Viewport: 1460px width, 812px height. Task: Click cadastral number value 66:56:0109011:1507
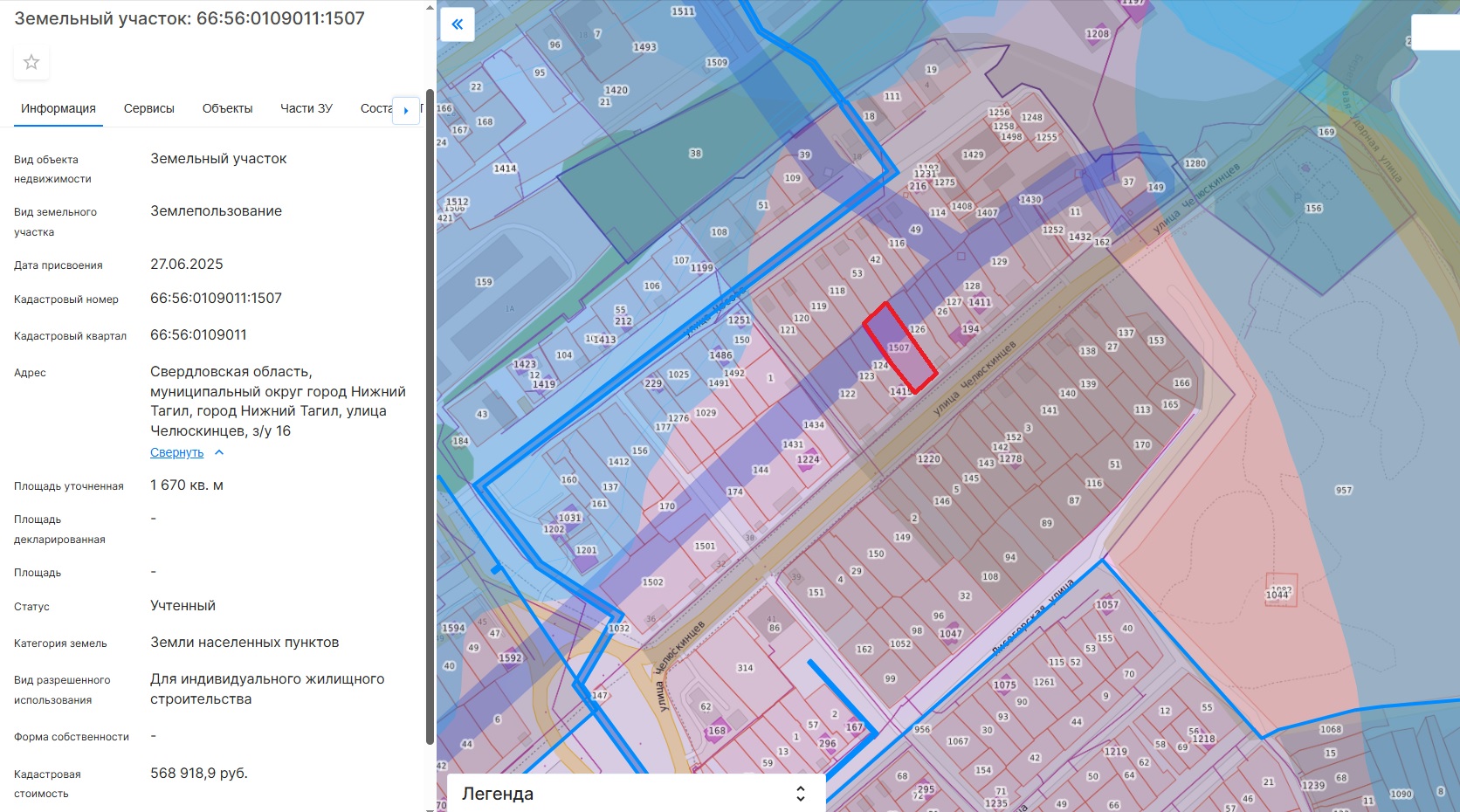click(216, 299)
